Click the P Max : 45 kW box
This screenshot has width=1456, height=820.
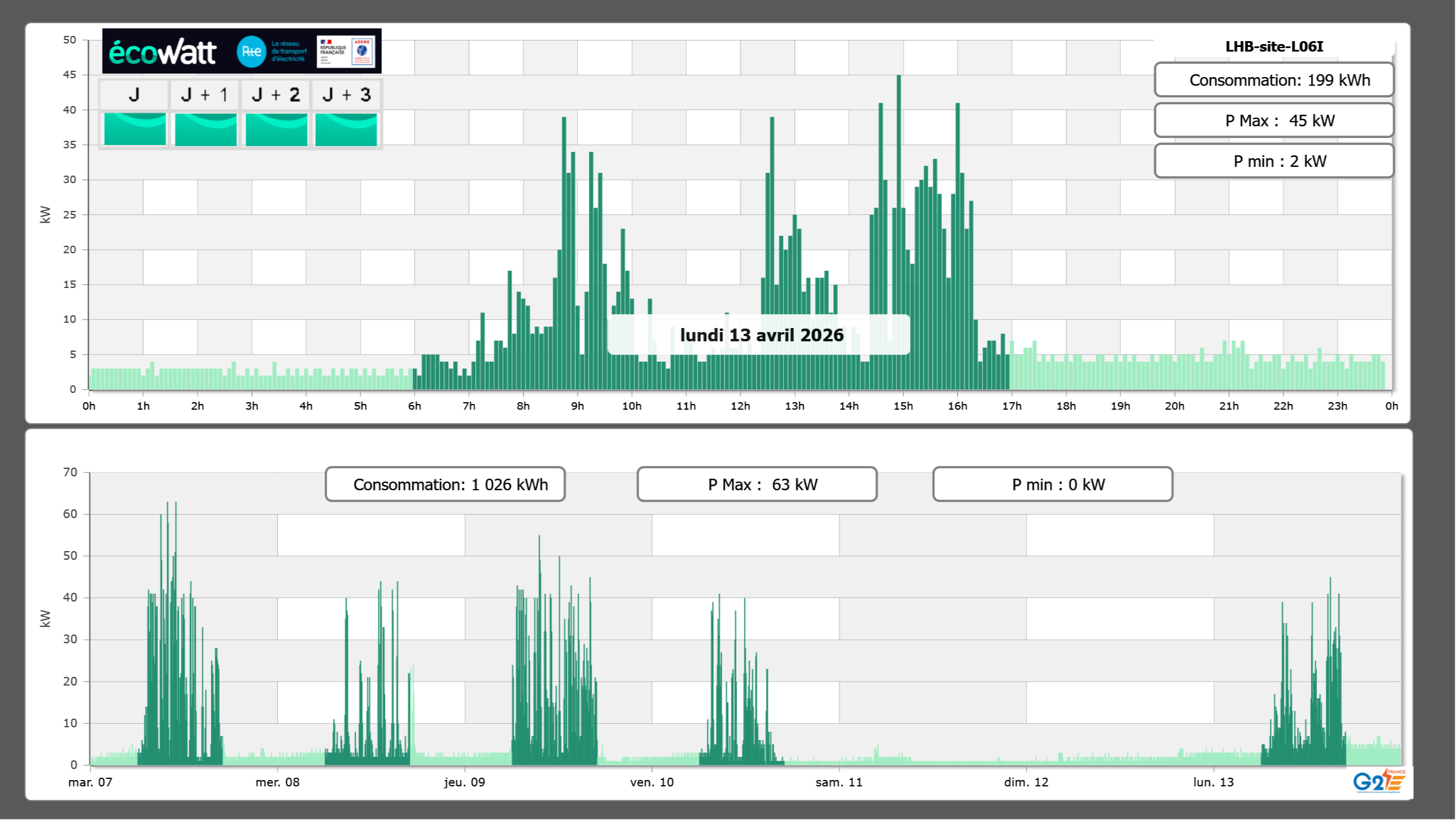1273,121
